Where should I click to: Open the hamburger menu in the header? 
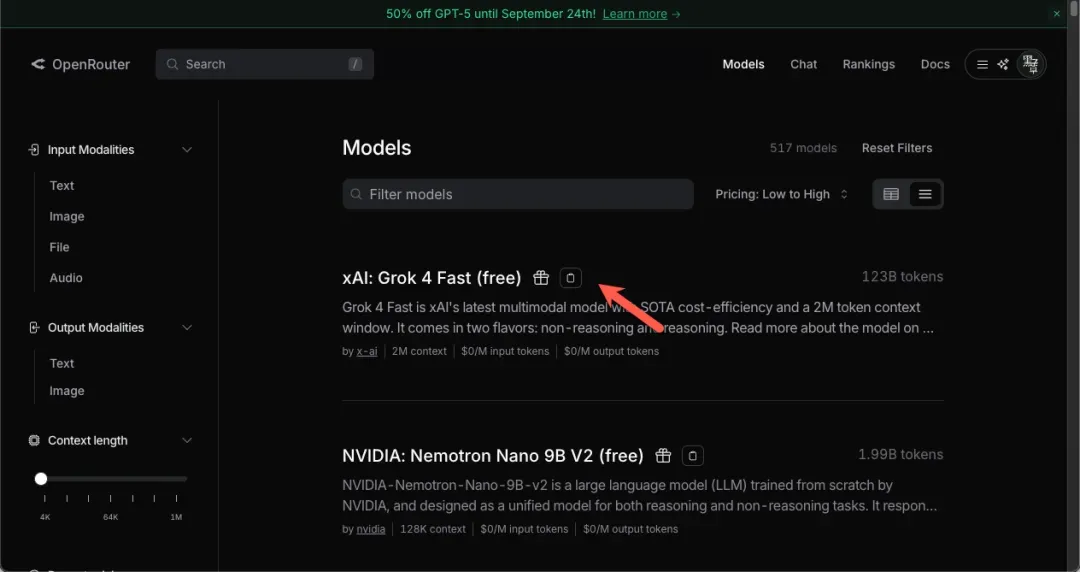982,64
